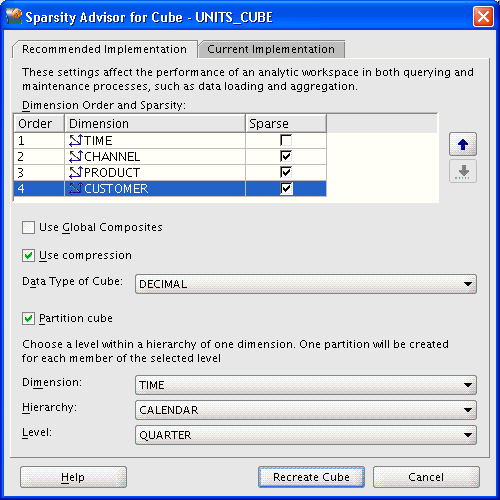Click the TIME dimension icon in row 1
This screenshot has width=500, height=500.
coord(75,140)
